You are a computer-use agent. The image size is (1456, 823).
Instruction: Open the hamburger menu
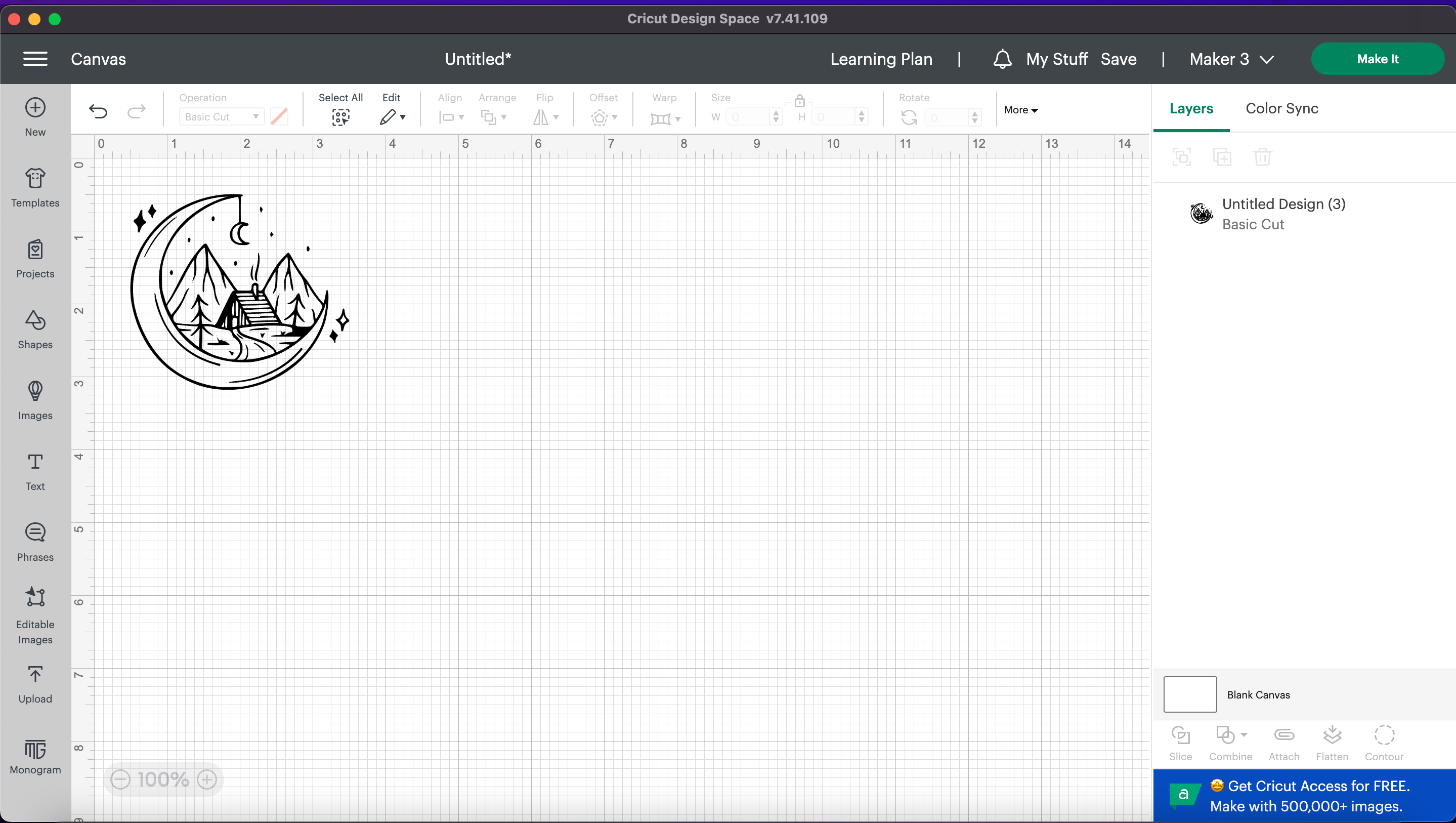[x=35, y=59]
